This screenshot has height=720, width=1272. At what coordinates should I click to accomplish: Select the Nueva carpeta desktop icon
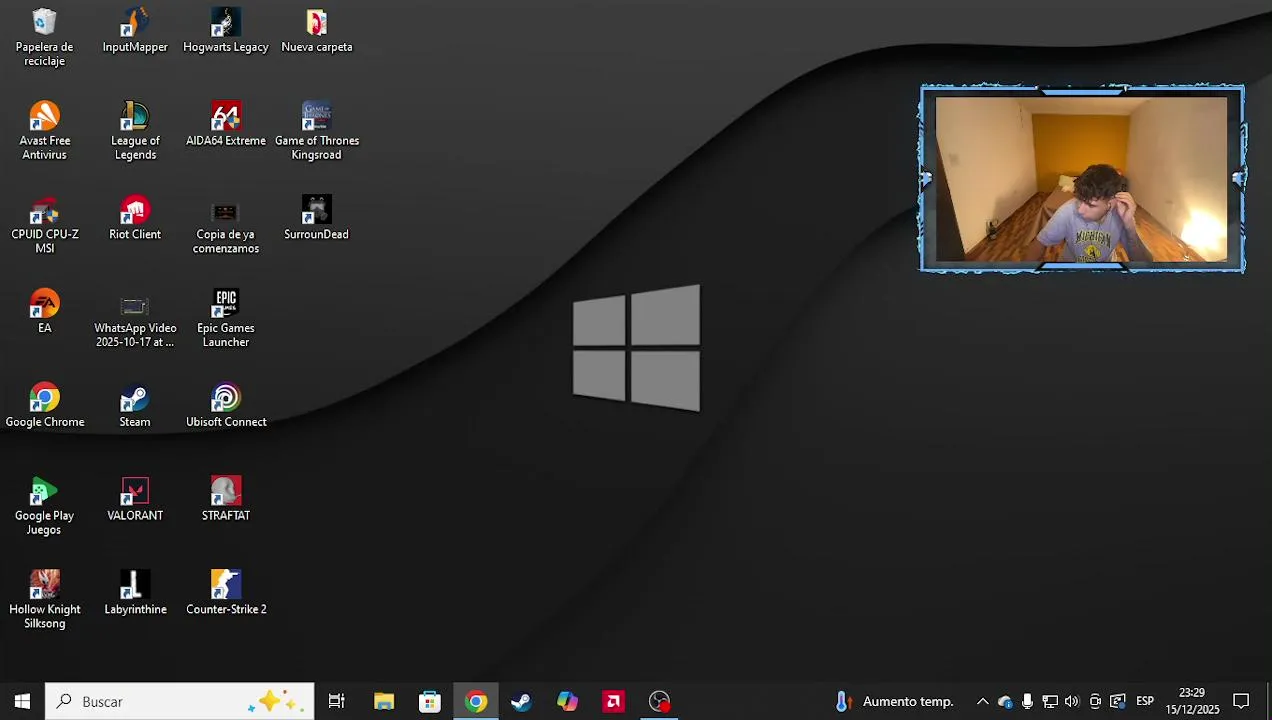pyautogui.click(x=316, y=31)
